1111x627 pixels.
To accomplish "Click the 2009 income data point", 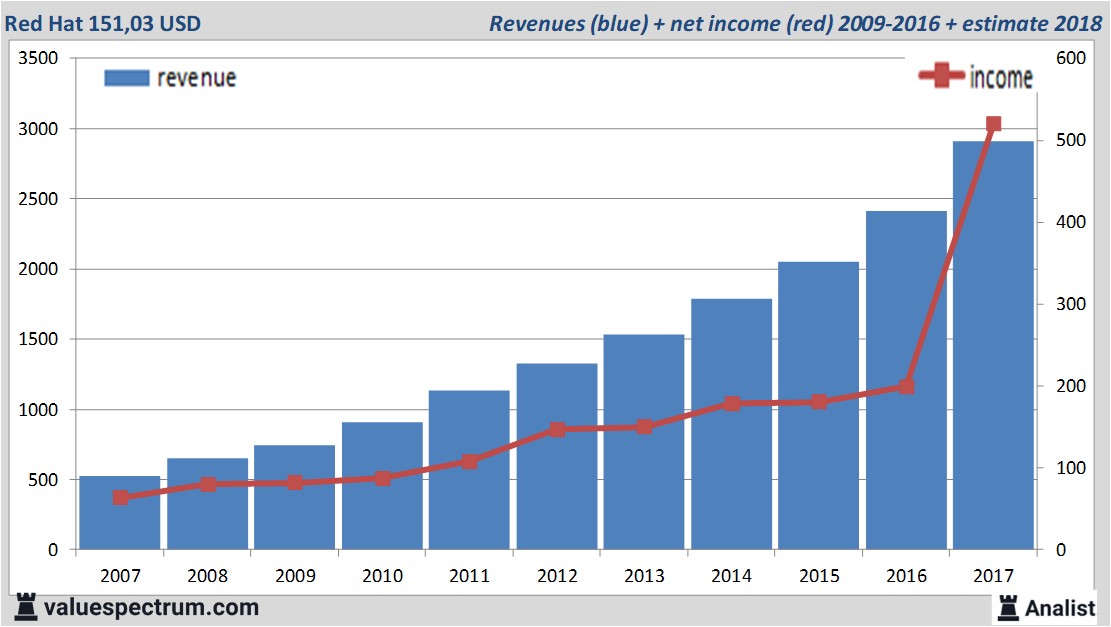I will (295, 482).
